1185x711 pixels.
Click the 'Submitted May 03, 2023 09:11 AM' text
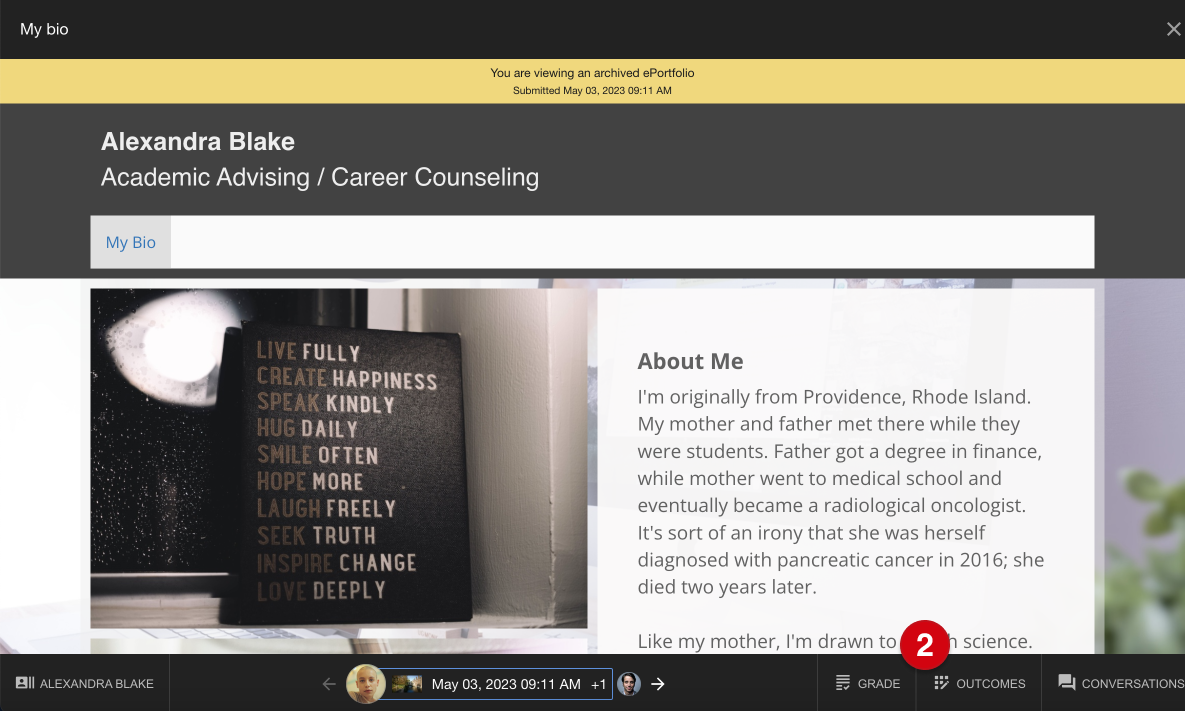[592, 91]
